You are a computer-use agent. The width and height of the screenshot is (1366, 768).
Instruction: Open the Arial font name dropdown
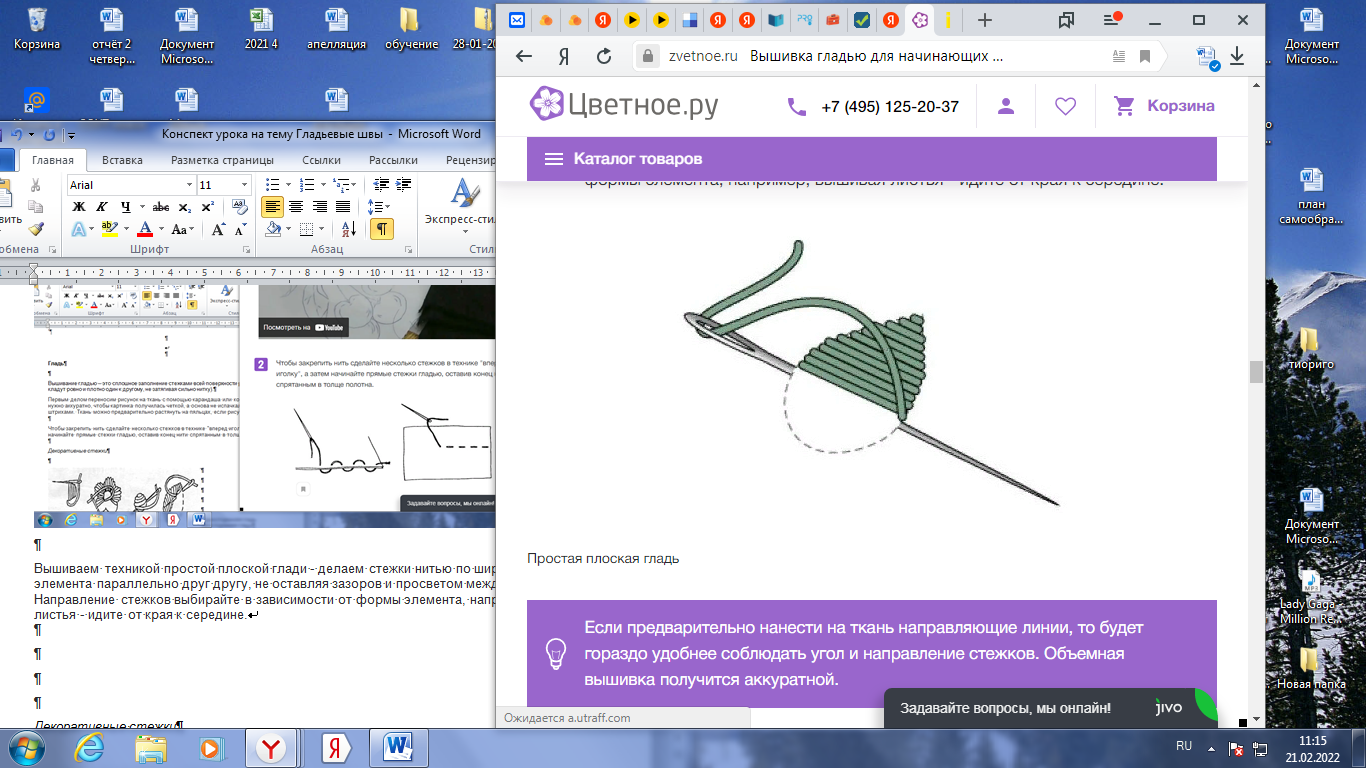click(x=190, y=185)
